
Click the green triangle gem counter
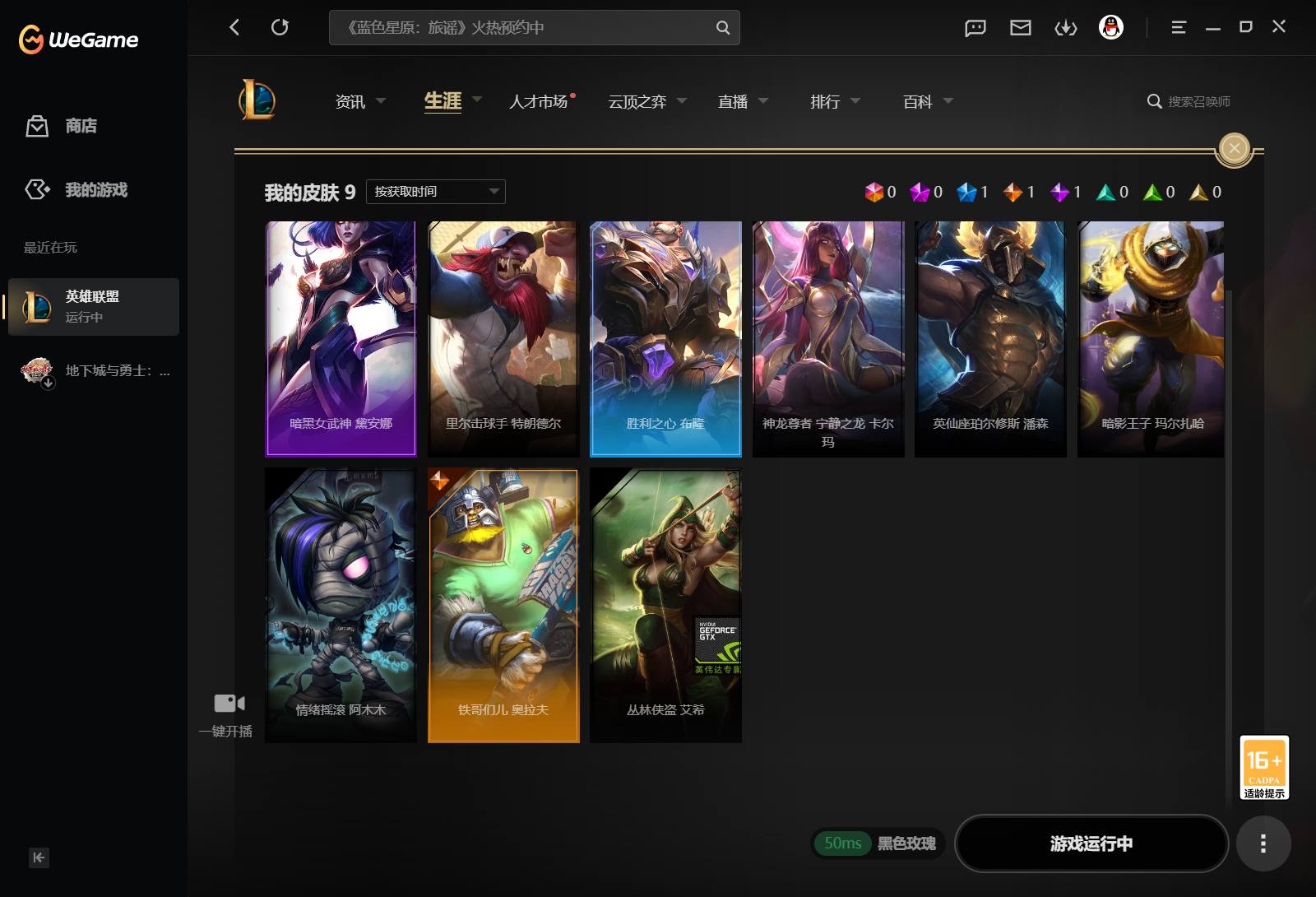click(x=1159, y=192)
